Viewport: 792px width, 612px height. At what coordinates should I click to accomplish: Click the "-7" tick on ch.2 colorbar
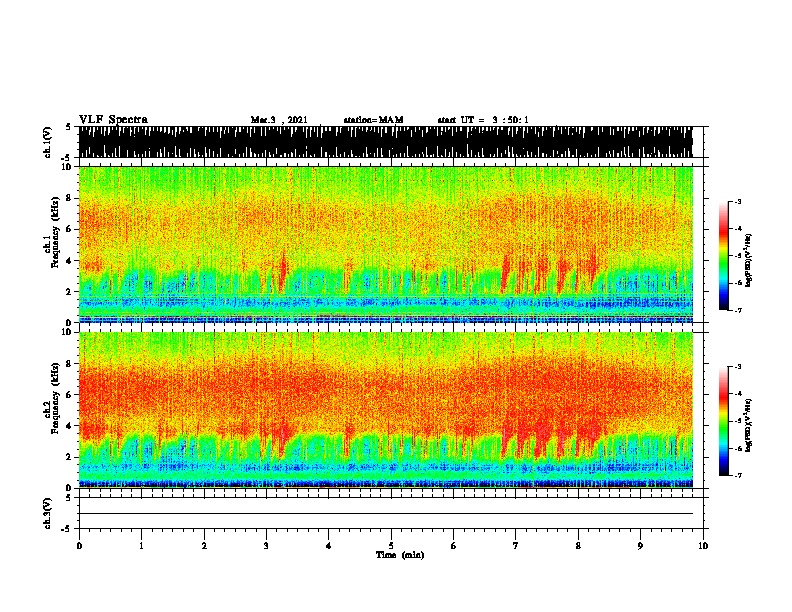(737, 475)
